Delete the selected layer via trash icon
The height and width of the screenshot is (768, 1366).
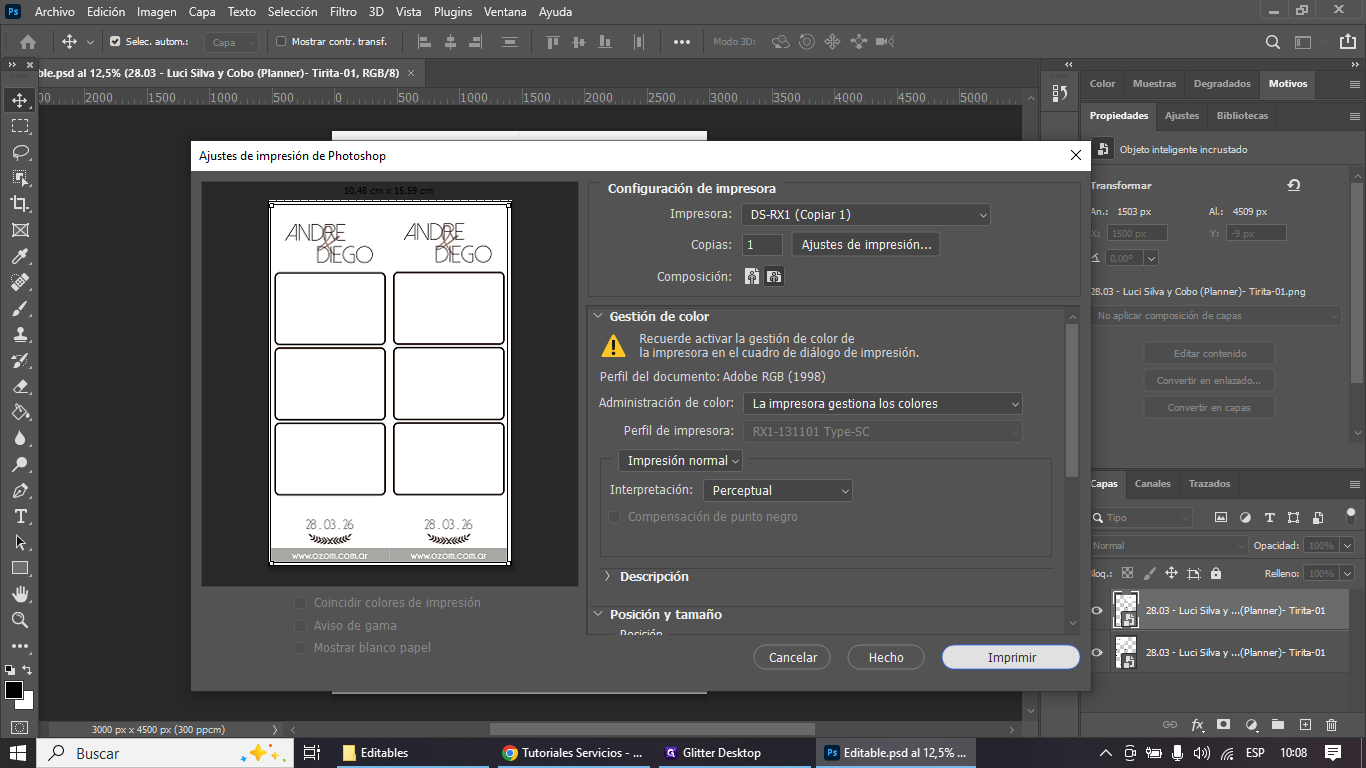click(1331, 725)
